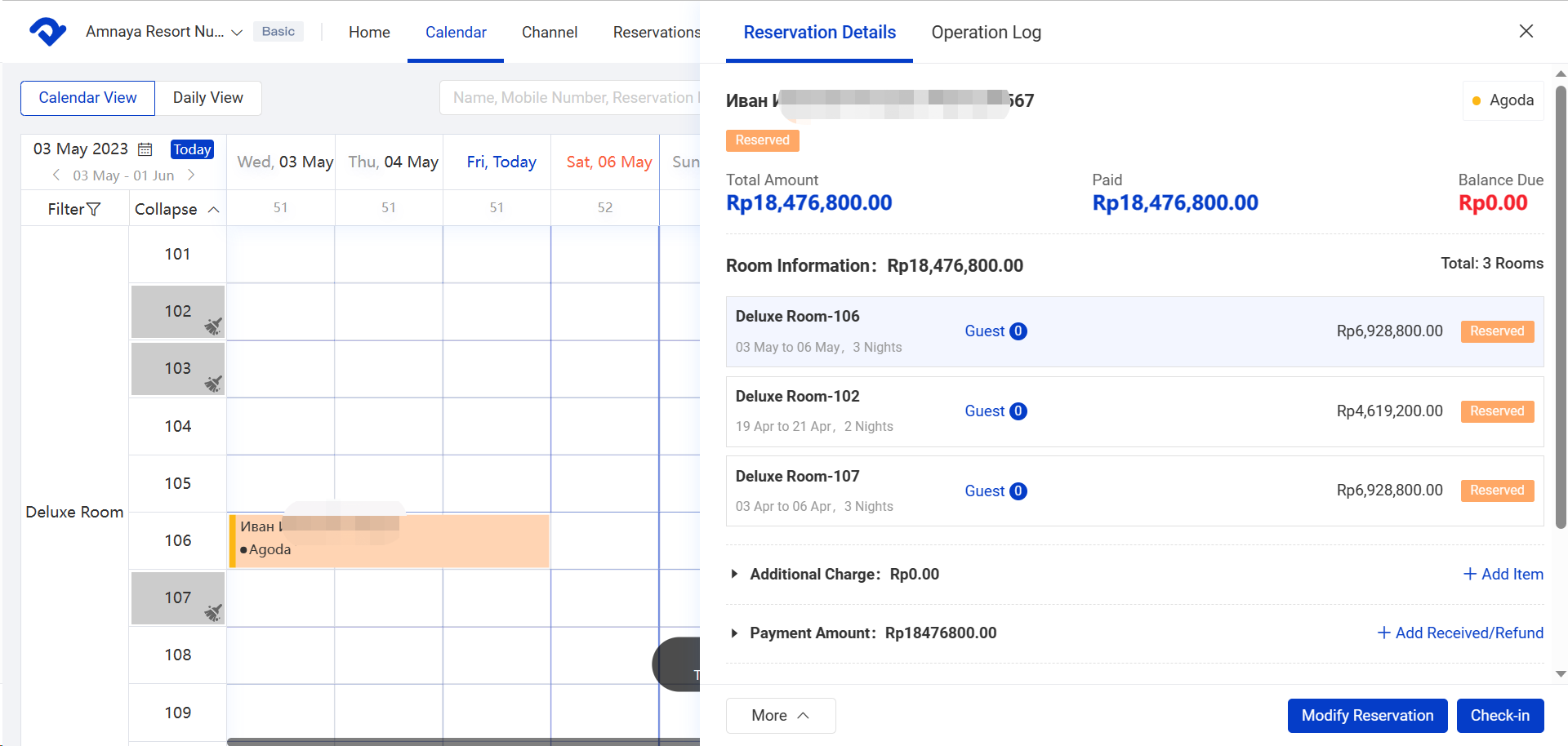
Task: Go to next date range arrow
Action: 191,175
